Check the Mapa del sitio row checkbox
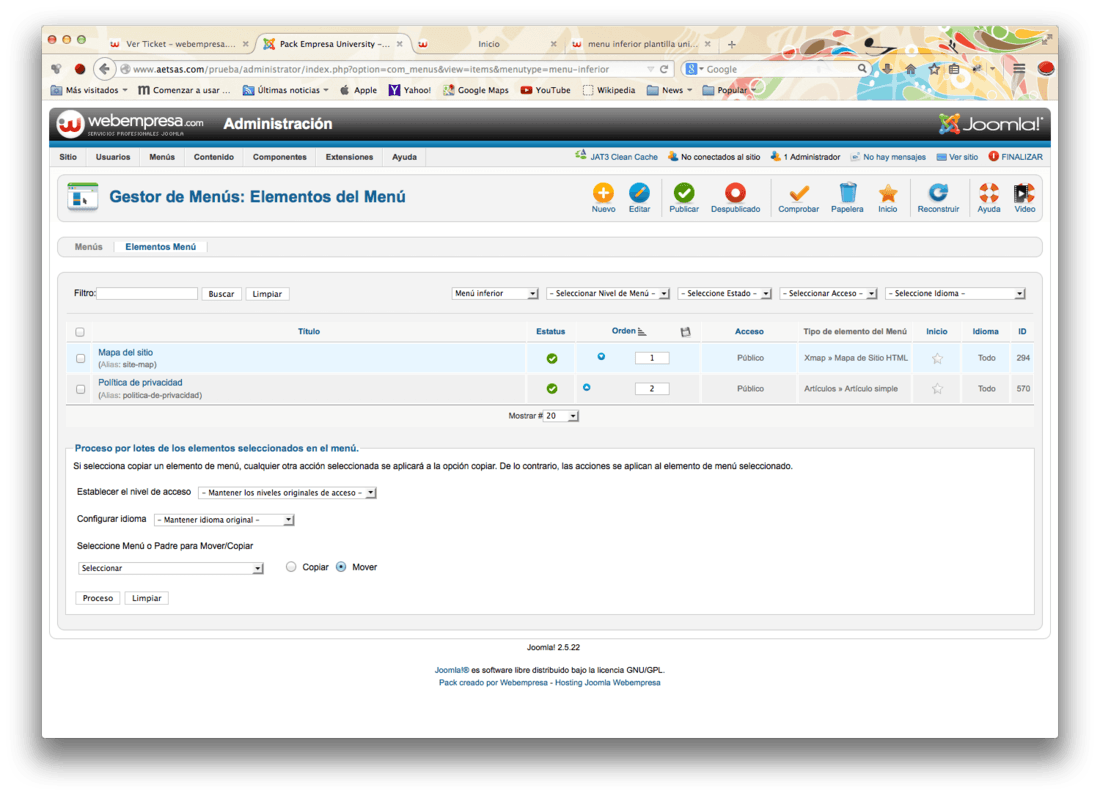This screenshot has height=796, width=1100. pyautogui.click(x=81, y=358)
